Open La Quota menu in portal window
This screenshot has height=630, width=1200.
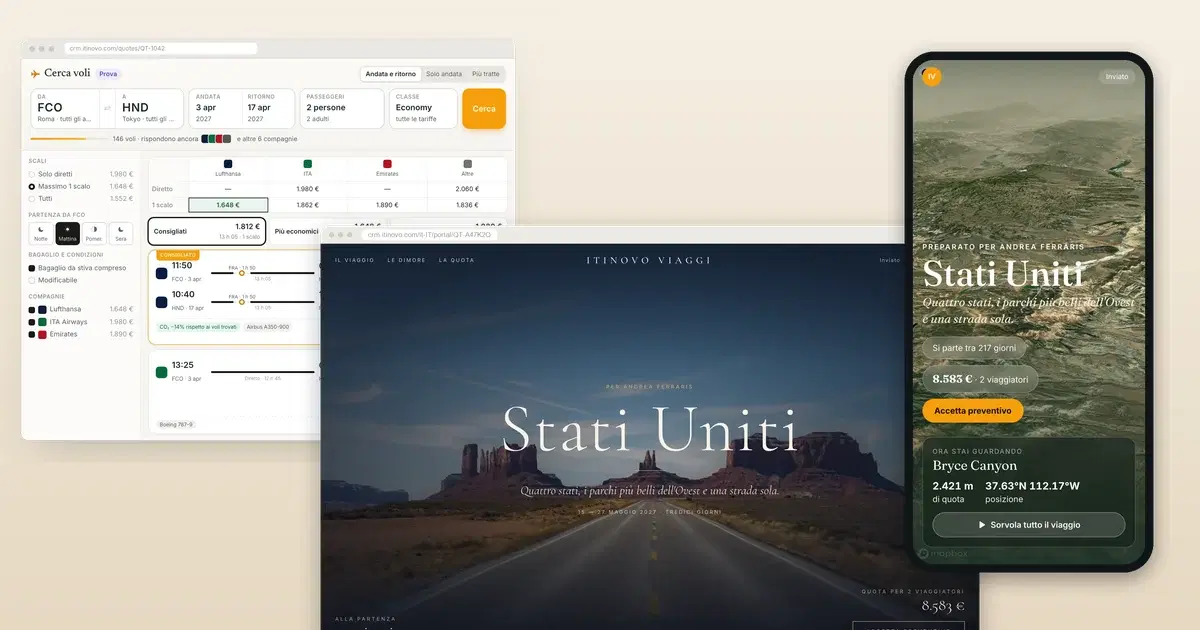456,260
